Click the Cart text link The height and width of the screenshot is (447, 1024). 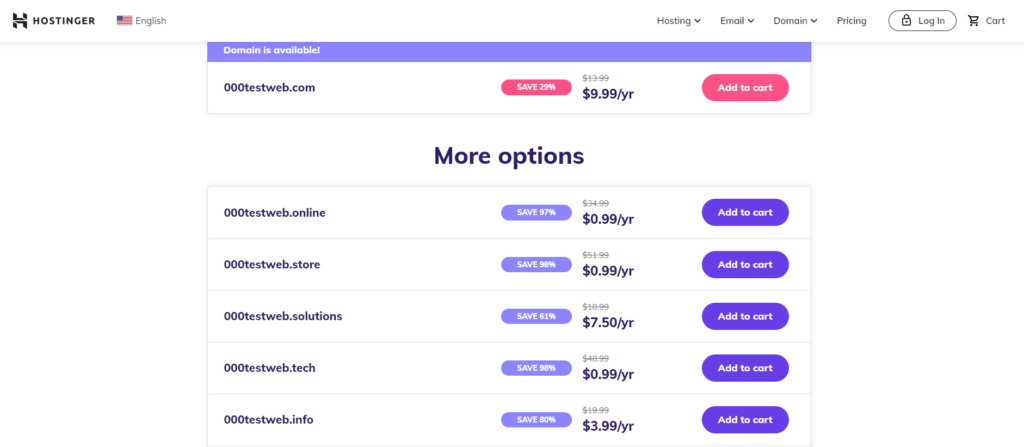pyautogui.click(x=995, y=20)
